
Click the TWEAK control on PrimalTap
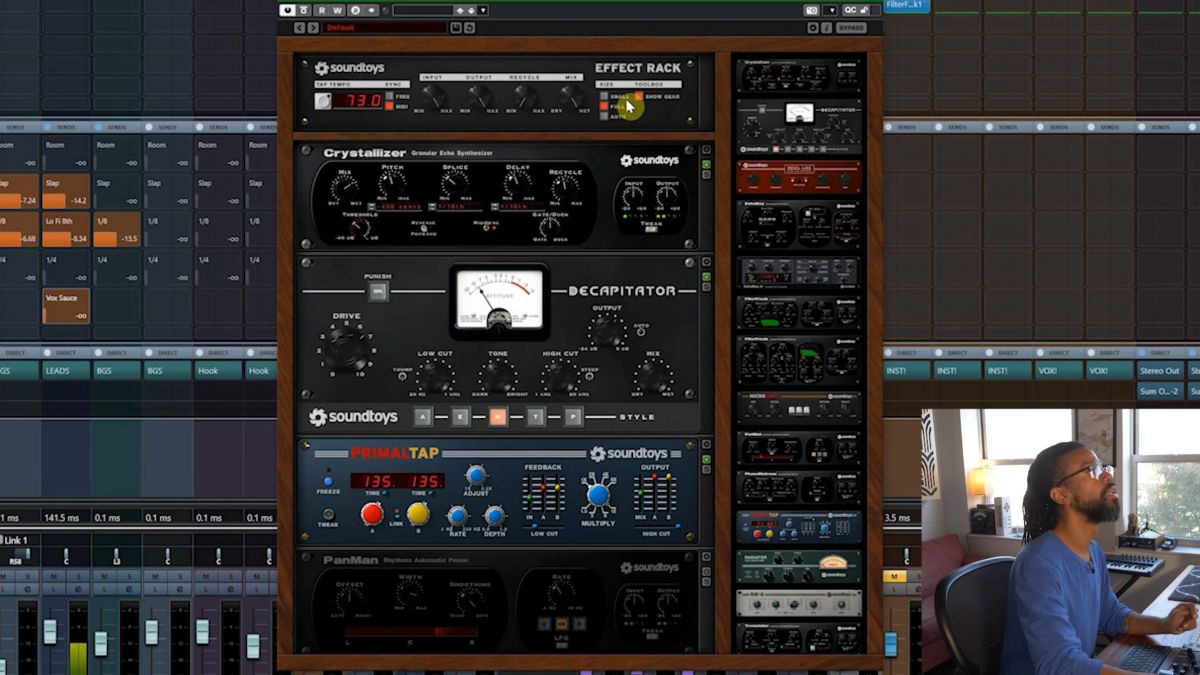point(328,515)
